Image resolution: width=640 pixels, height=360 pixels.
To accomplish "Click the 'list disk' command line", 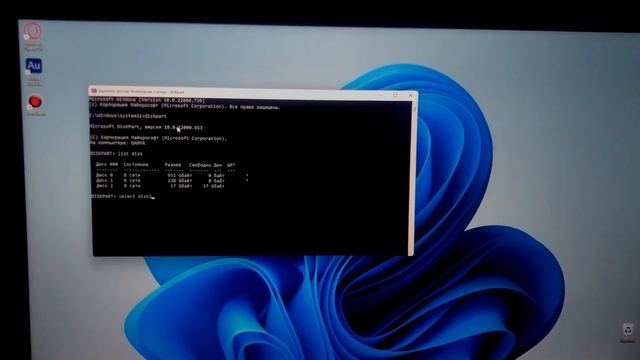I will pos(116,154).
